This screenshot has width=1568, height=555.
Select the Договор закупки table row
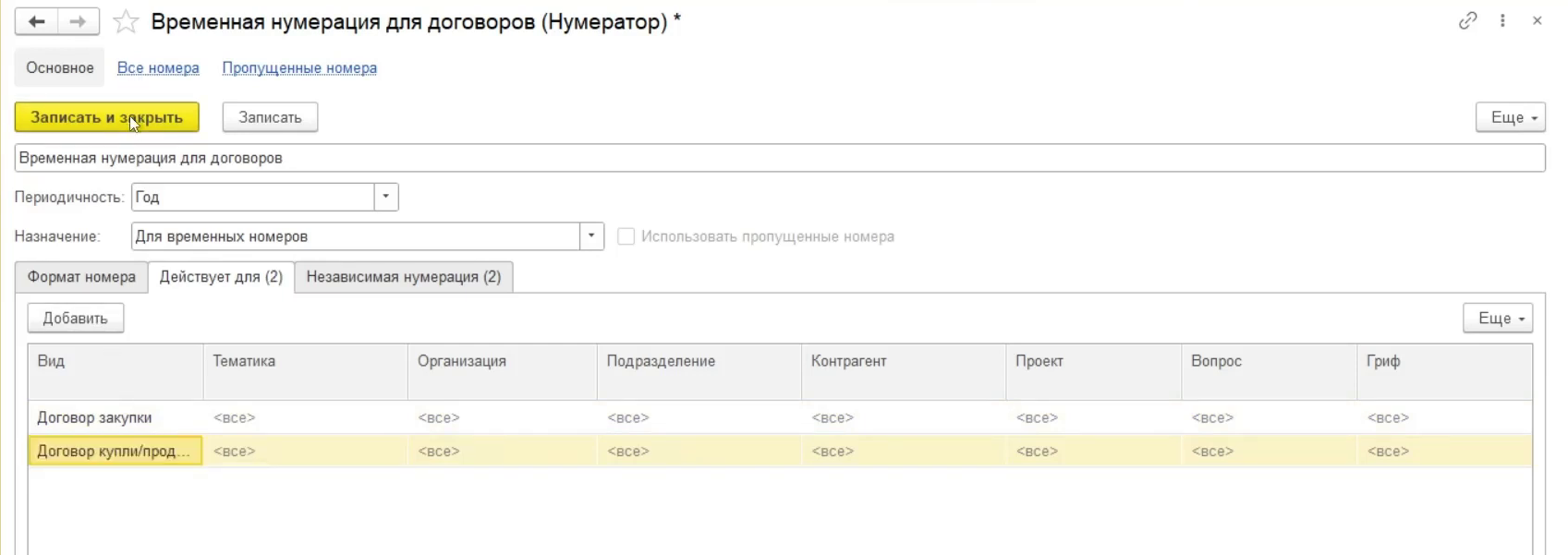coord(94,417)
